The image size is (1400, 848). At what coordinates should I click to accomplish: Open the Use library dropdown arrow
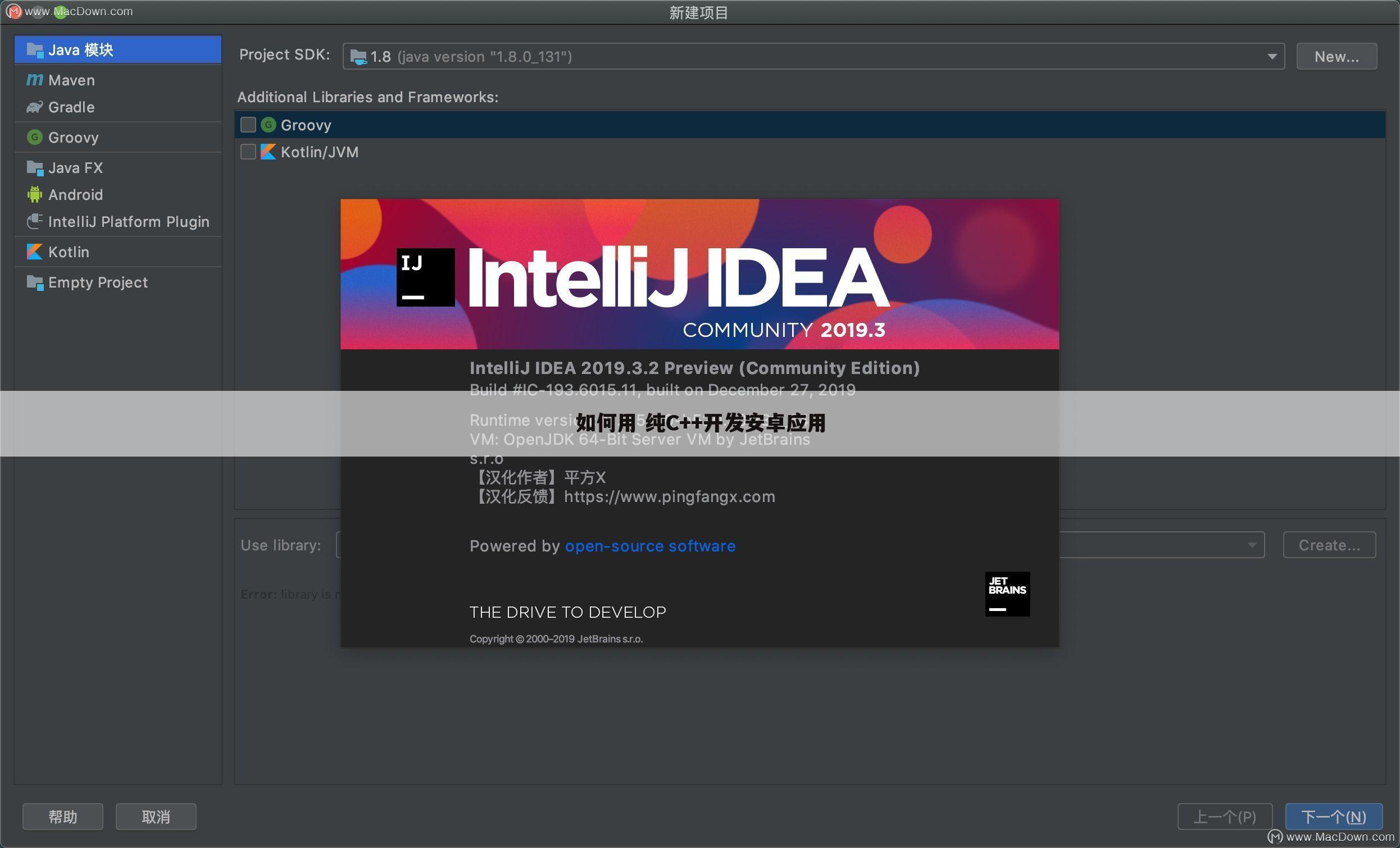(1252, 545)
